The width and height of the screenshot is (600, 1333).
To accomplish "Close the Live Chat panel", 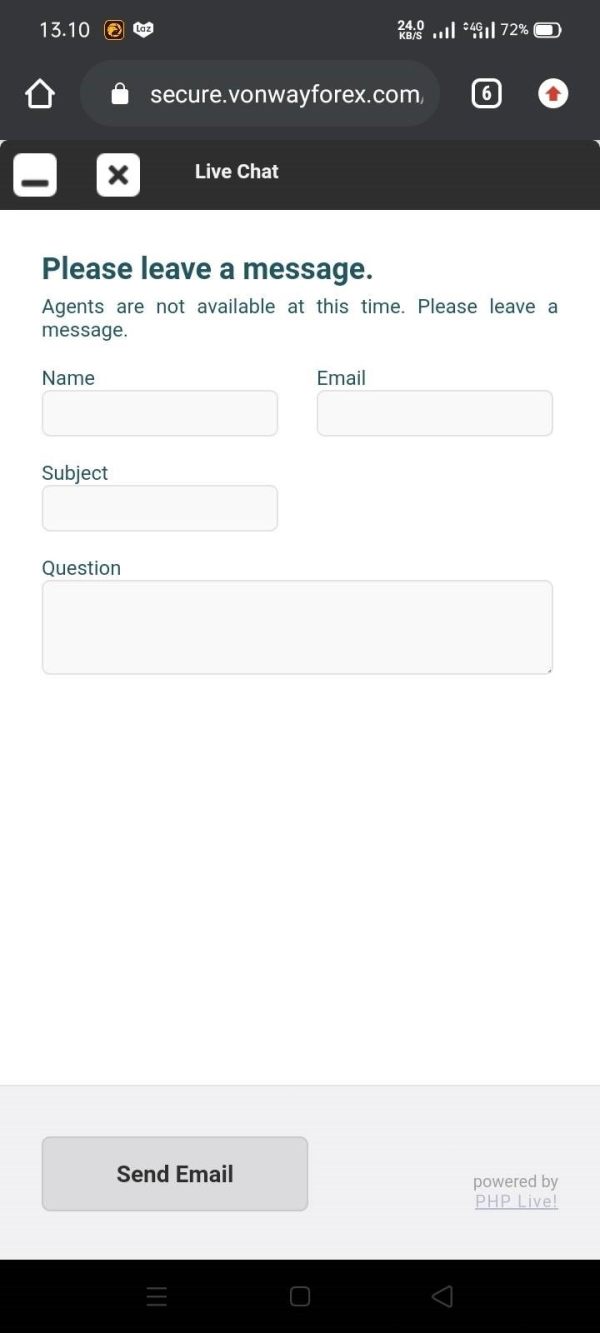I will (x=118, y=176).
